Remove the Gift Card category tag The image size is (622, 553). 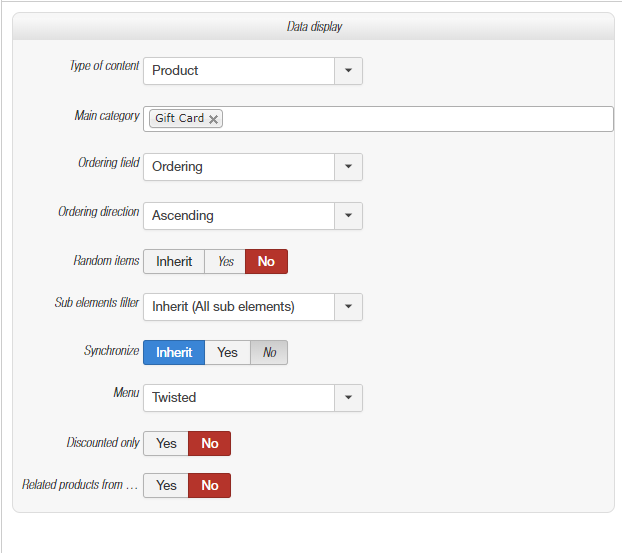point(213,119)
